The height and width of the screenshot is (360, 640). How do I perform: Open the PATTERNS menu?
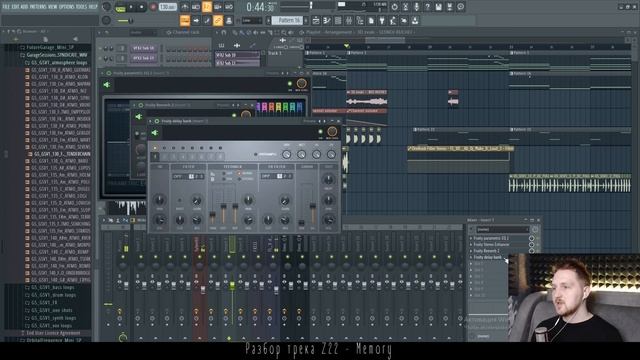(x=38, y=7)
